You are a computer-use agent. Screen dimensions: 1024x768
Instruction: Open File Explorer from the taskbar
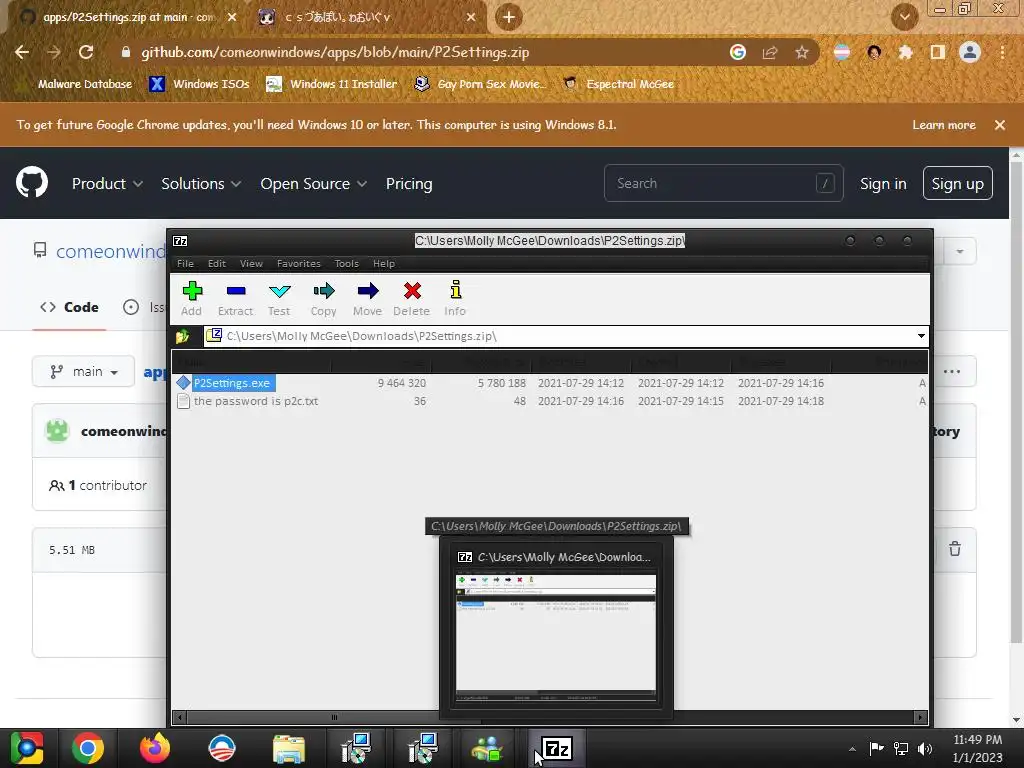tap(289, 748)
